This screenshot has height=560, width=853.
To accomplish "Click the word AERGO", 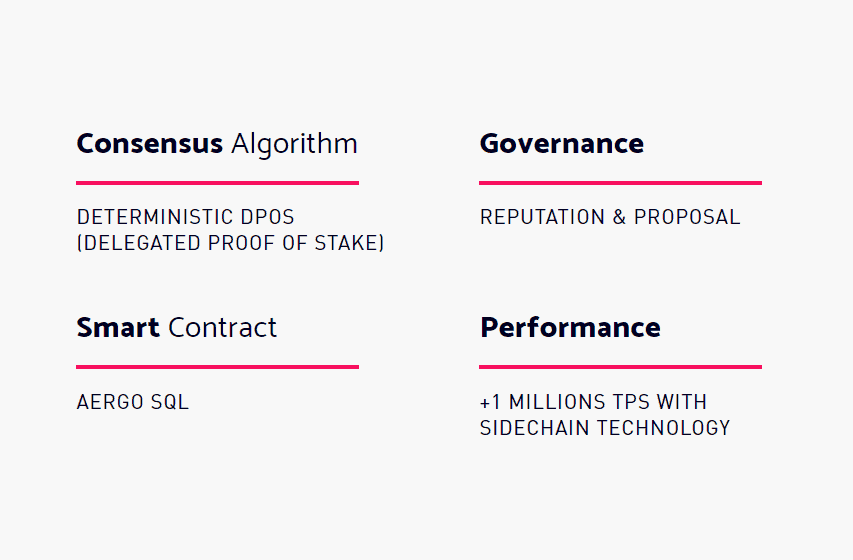I will coord(110,402).
